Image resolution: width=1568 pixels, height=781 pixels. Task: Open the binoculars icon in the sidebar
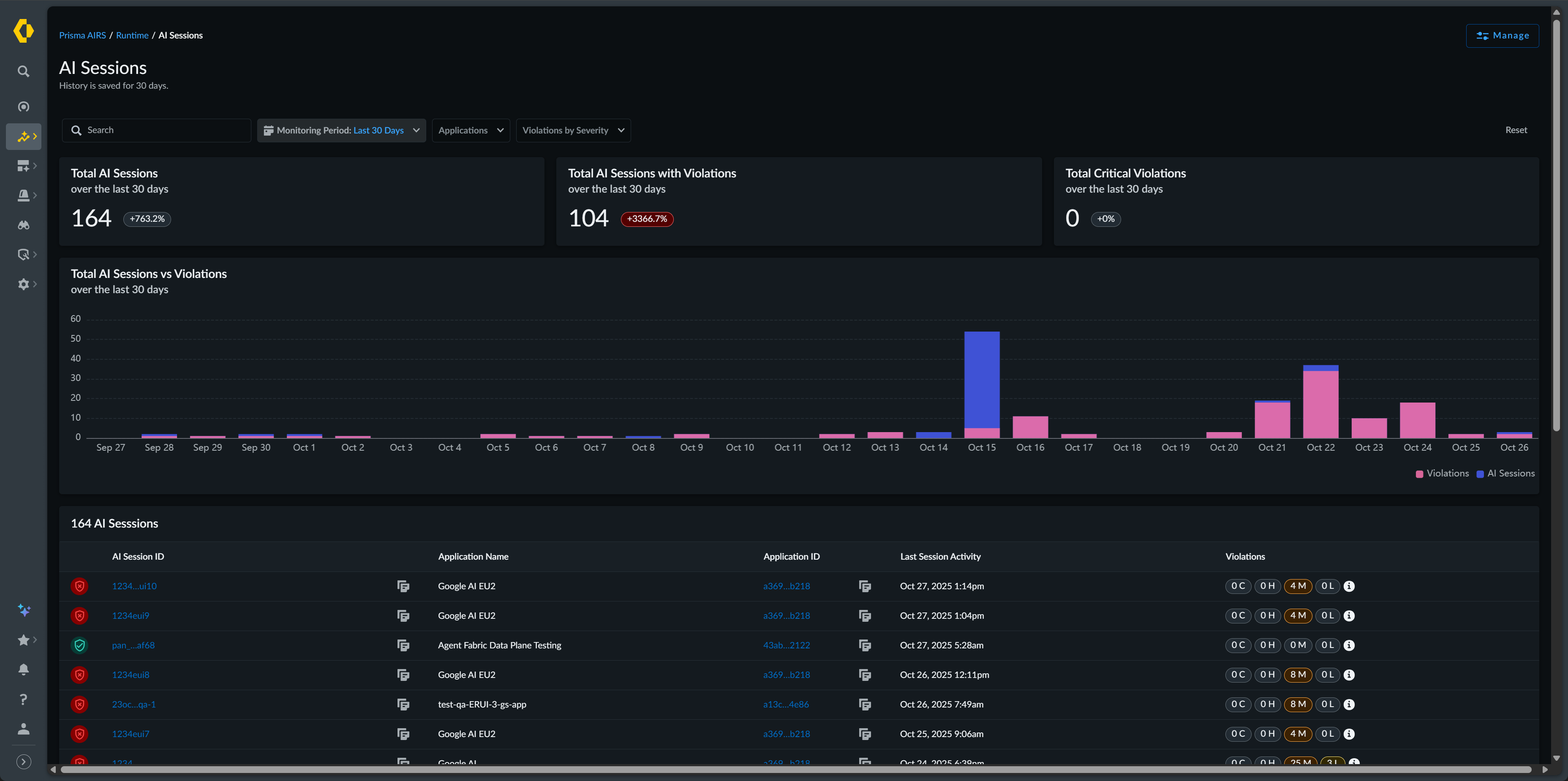coord(23,225)
